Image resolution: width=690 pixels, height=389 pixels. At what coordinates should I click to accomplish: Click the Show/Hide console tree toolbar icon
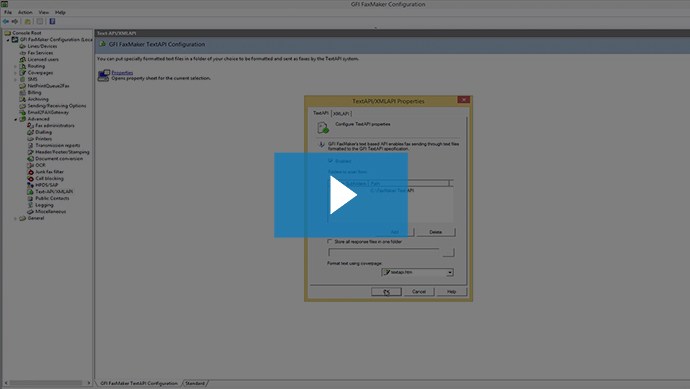click(40, 21)
